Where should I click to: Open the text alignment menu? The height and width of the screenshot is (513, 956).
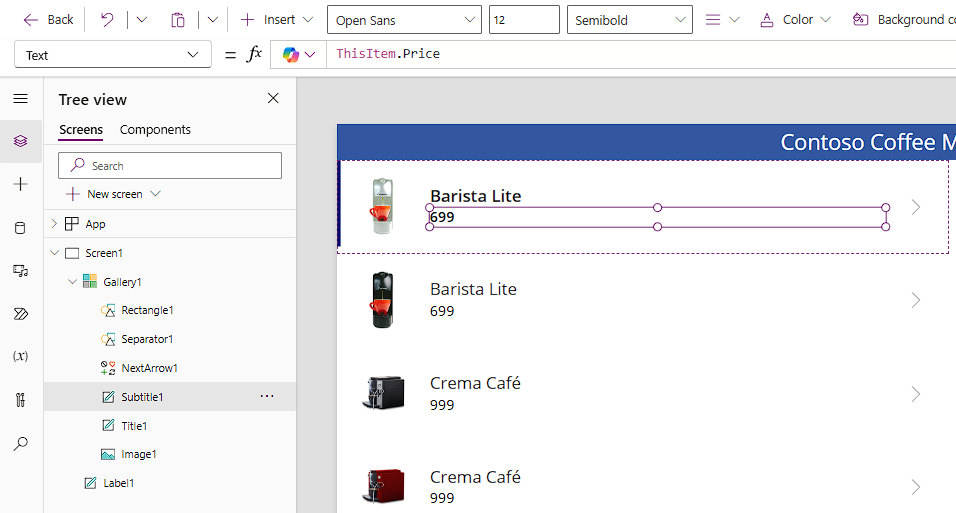pos(722,20)
